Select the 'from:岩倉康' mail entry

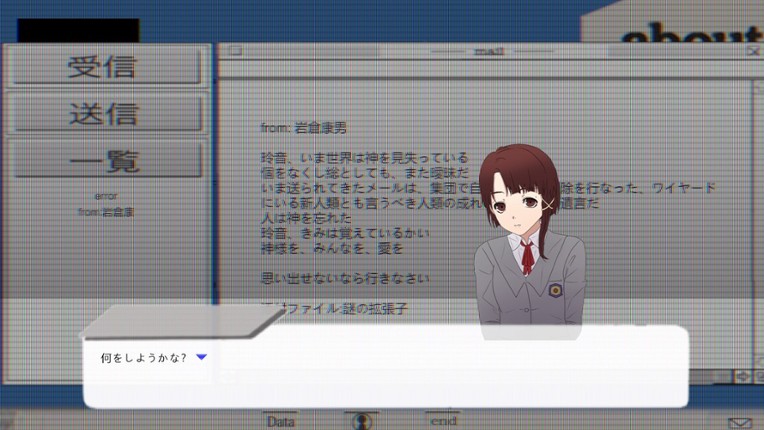coord(106,212)
